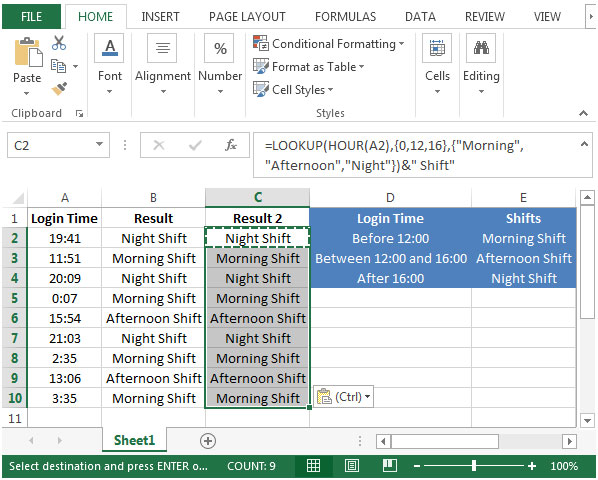The image size is (598, 480).
Task: Switch to the VIEW tab
Action: [547, 16]
